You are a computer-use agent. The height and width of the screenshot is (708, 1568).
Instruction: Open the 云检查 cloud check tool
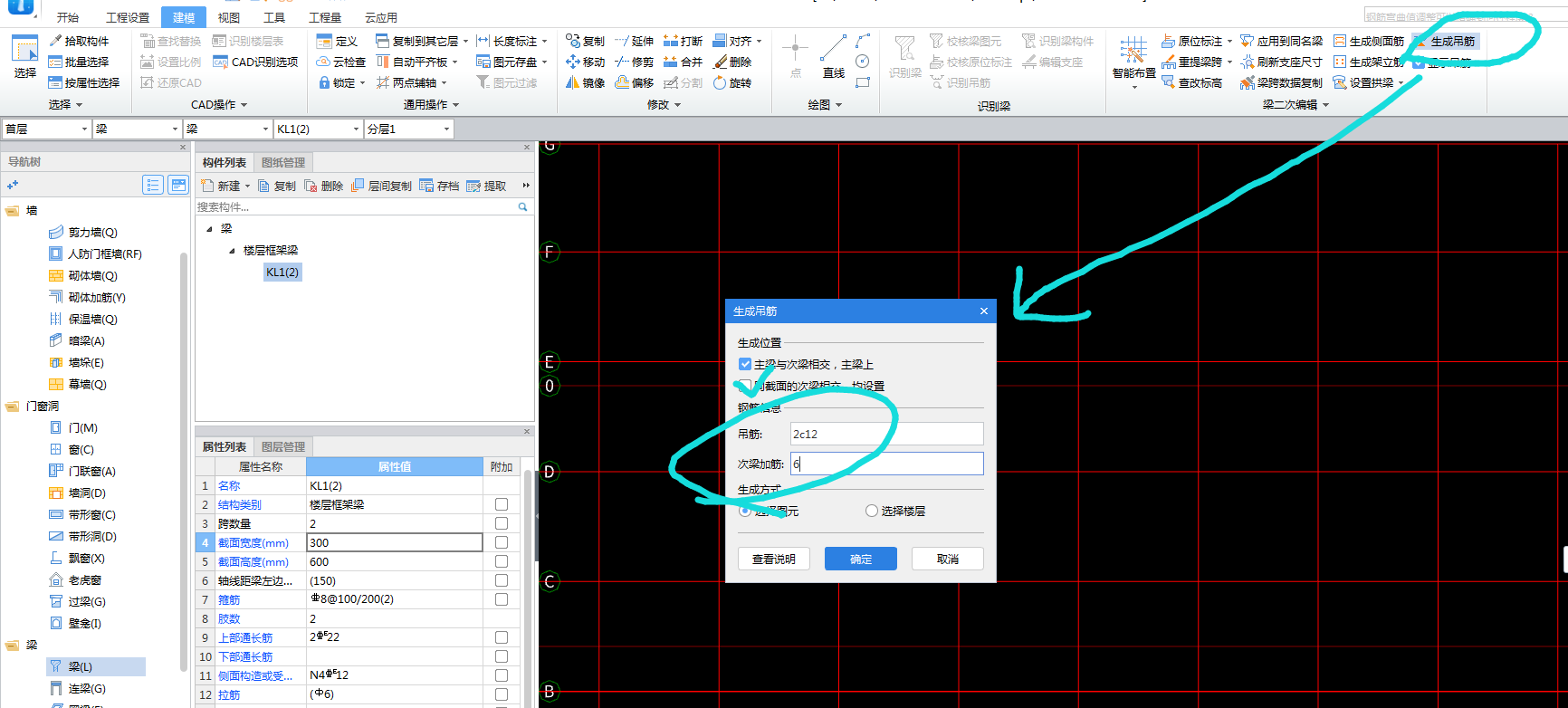(340, 62)
